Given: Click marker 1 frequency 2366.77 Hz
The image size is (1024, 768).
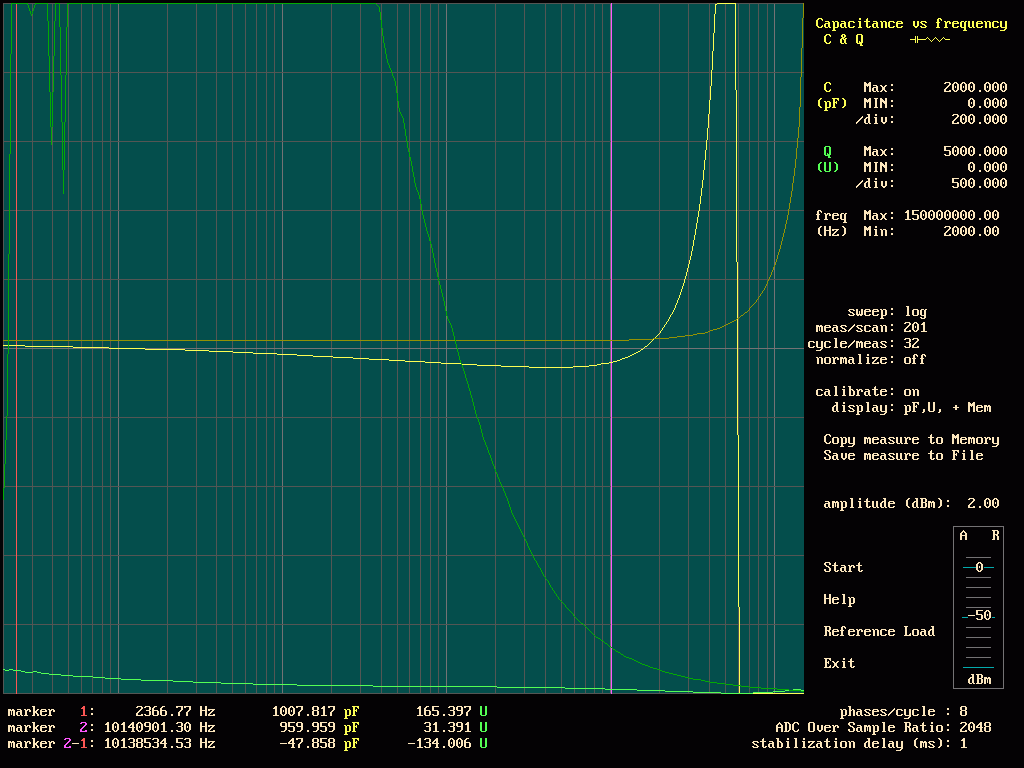Looking at the screenshot, I should 175,711.
